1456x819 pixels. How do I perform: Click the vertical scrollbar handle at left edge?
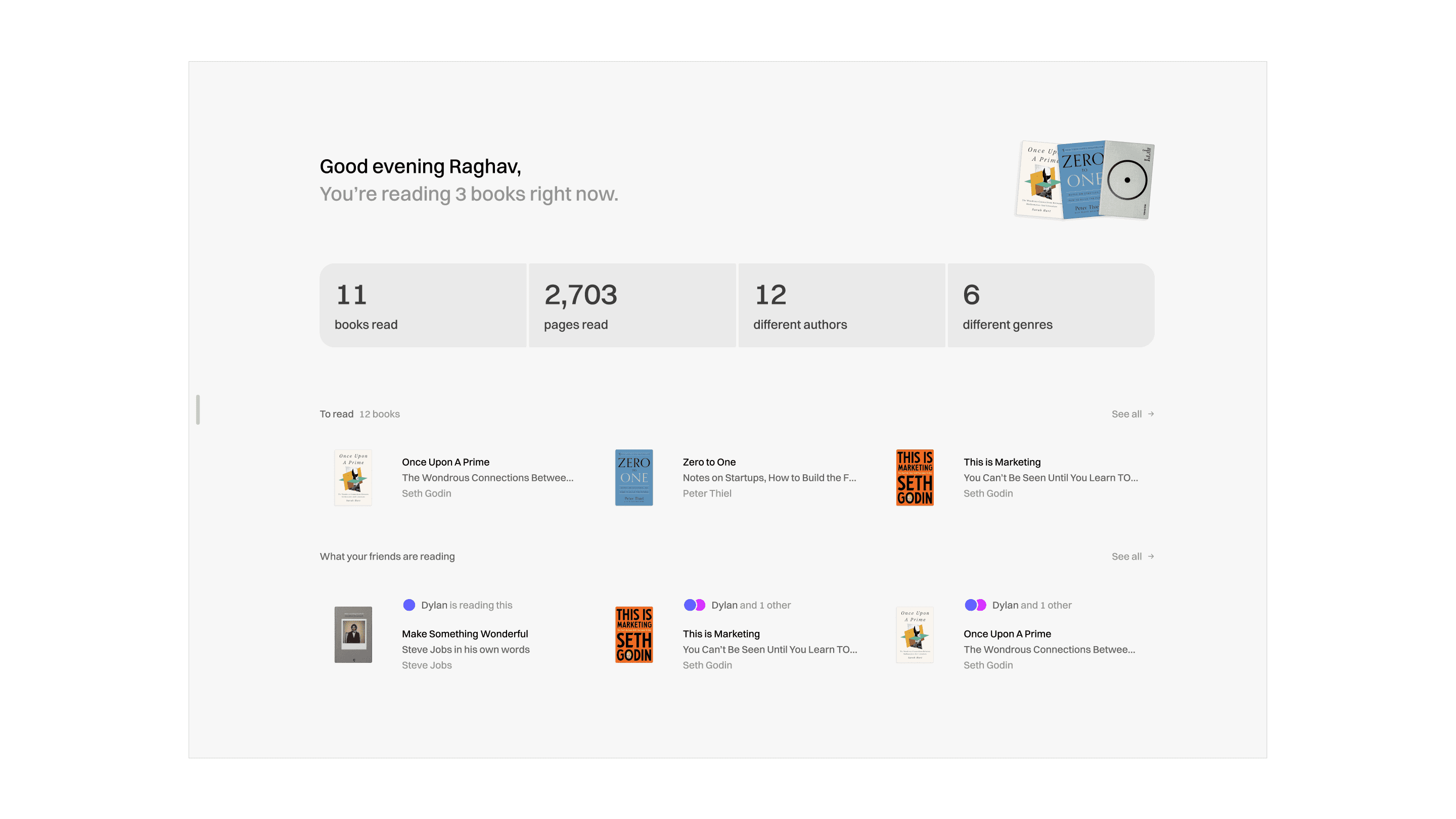click(x=198, y=409)
